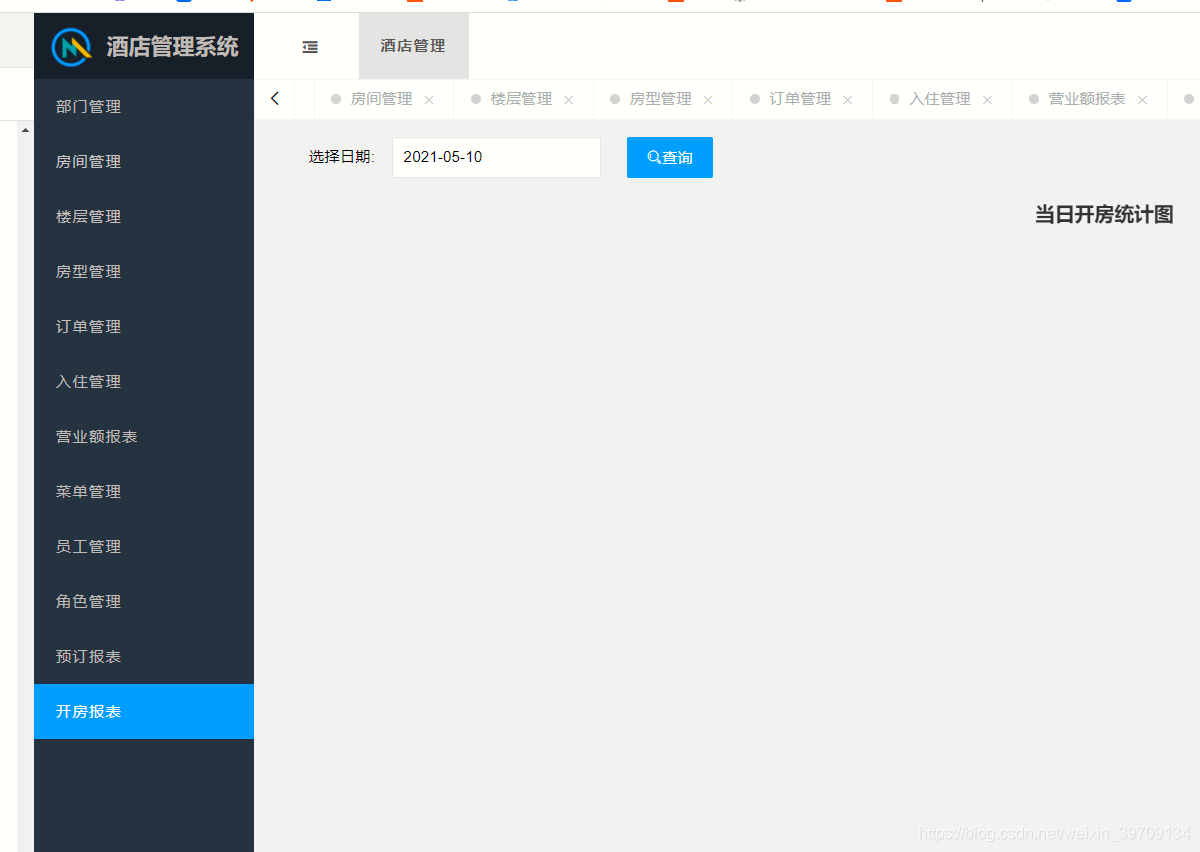Open 入住管理 in the sidebar
1200x852 pixels.
click(x=144, y=382)
